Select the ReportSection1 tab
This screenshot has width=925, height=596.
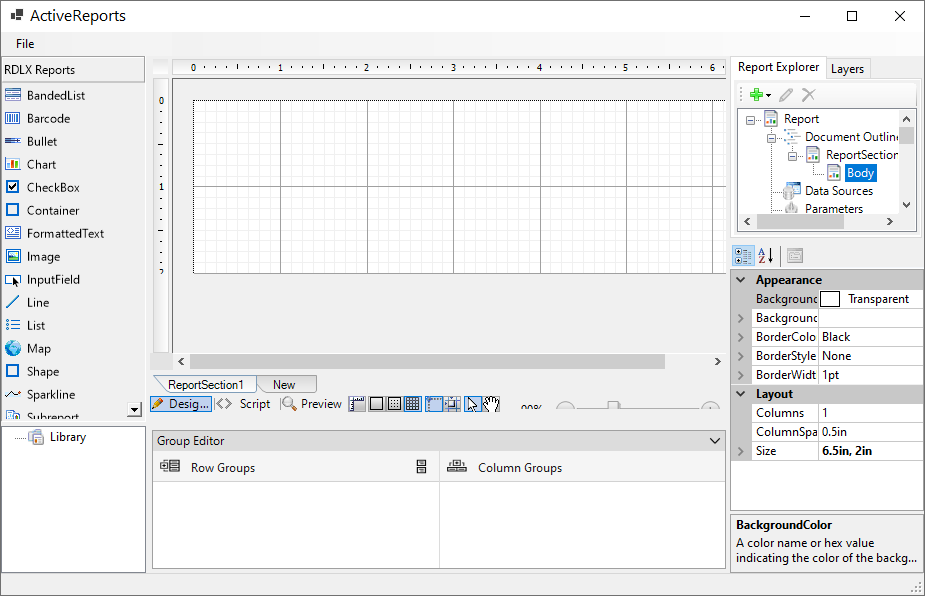pos(205,385)
